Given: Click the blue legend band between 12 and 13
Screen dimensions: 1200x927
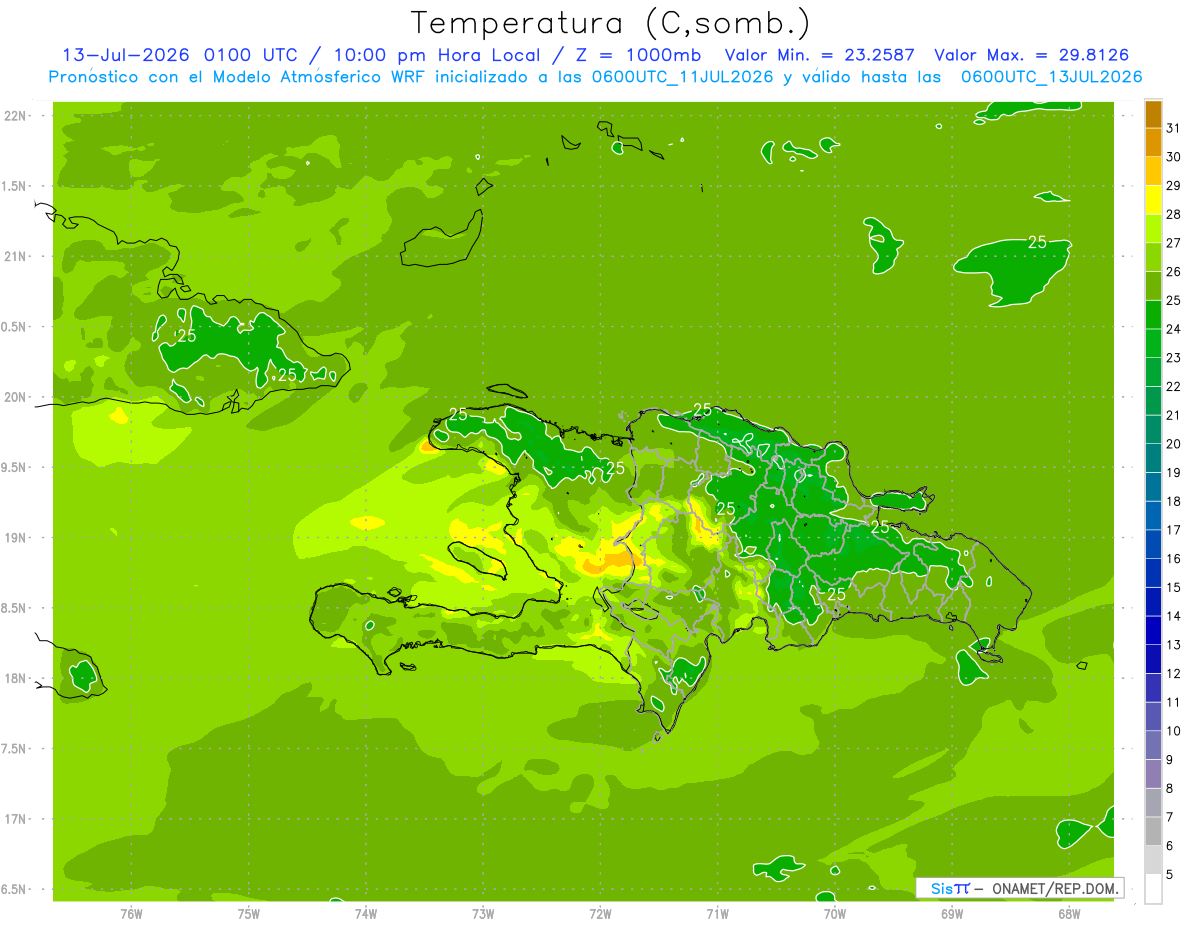Looking at the screenshot, I should coord(1153,660).
